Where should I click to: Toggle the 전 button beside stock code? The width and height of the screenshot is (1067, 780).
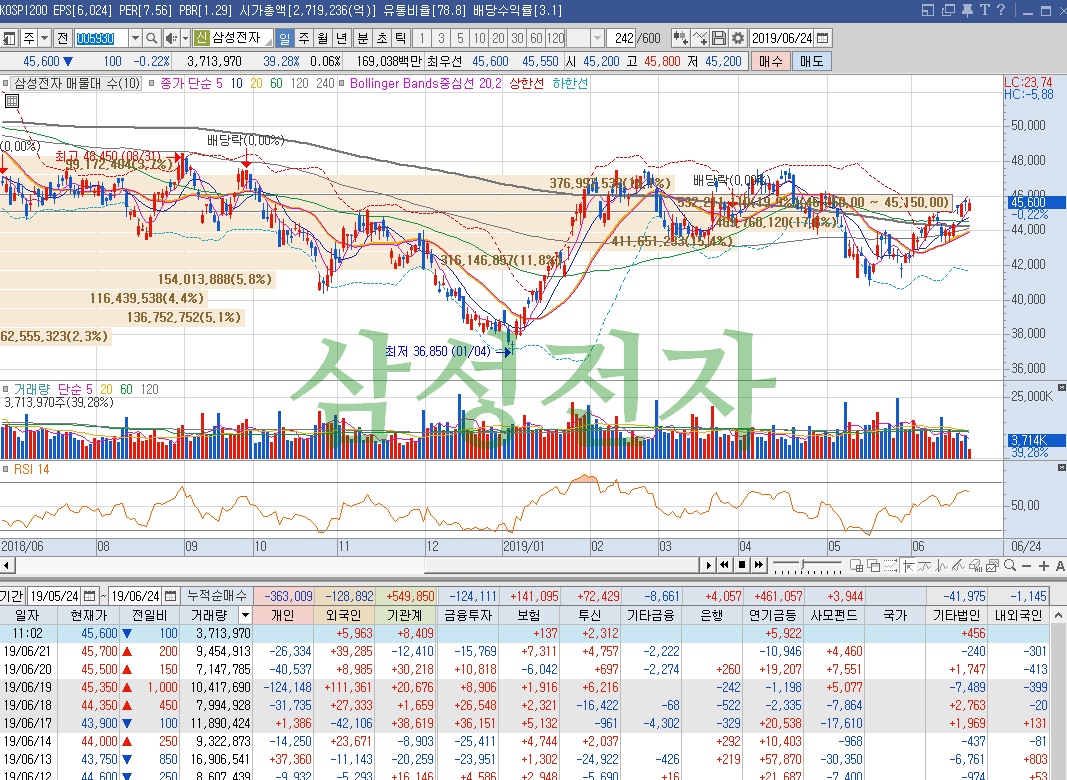point(63,38)
